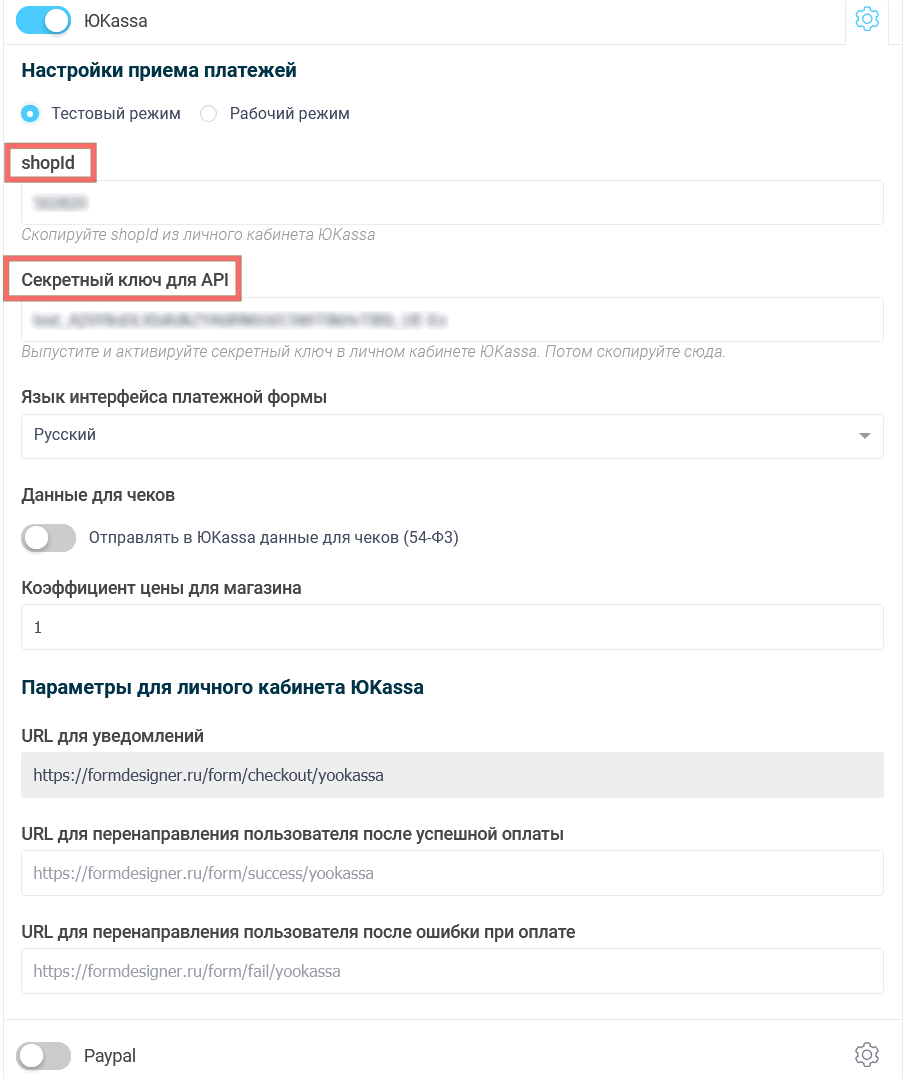This screenshot has width=905, height=1079.
Task: Toggle sending receipt data to ЮKassa (54-ФЗ)
Action: tap(49, 538)
